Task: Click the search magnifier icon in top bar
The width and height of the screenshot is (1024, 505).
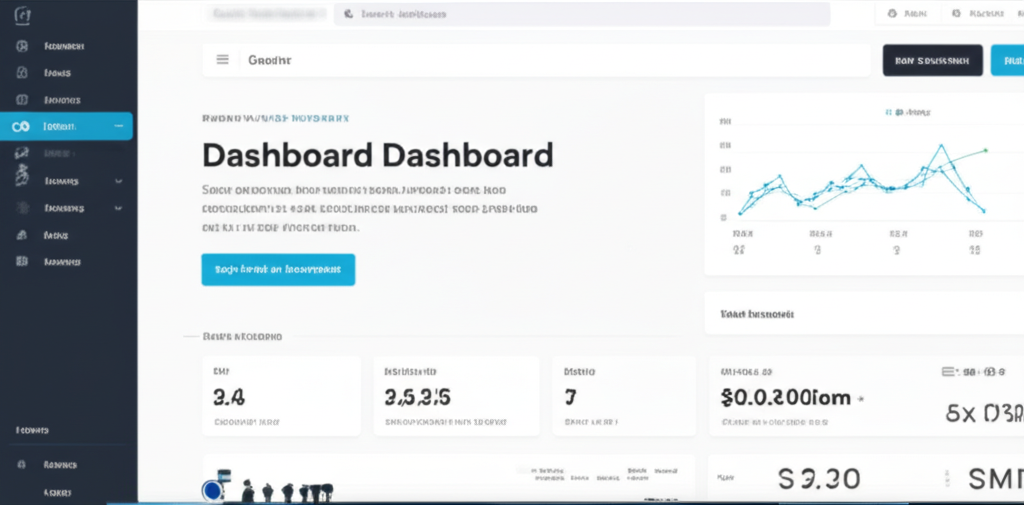Action: 349,15
